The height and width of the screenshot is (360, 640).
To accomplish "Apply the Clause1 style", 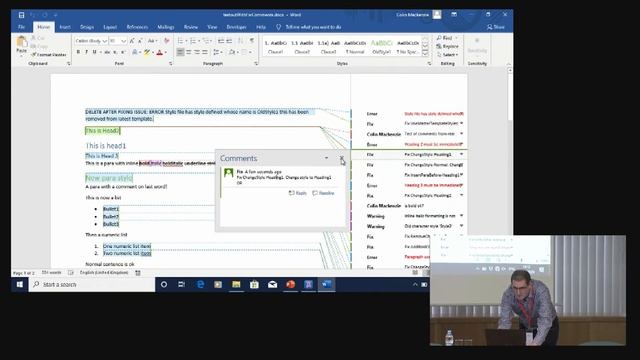I will pos(276,47).
